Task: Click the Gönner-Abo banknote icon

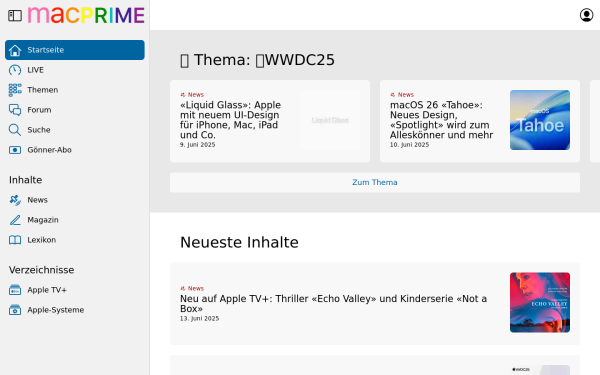Action: [x=15, y=150]
